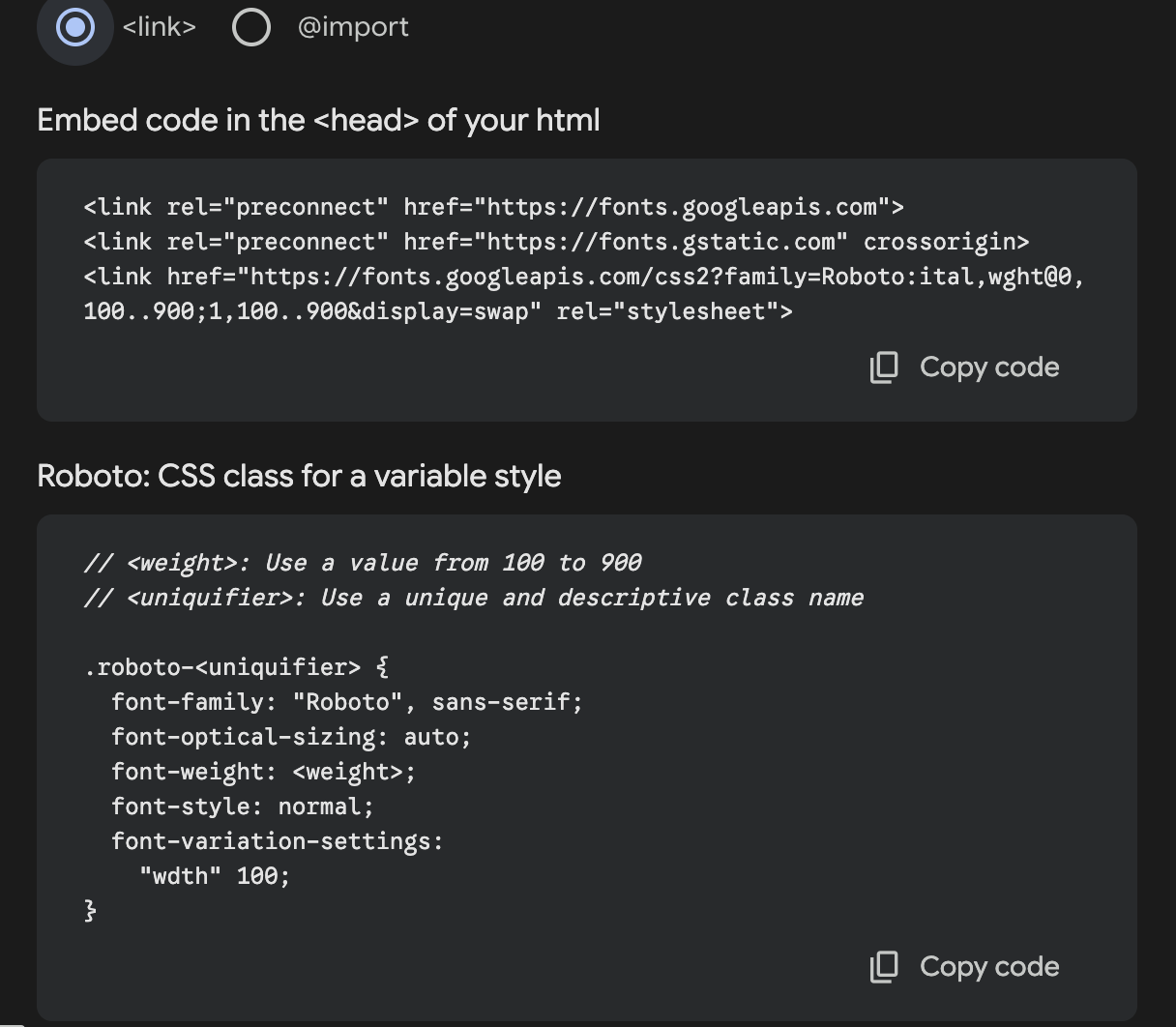The height and width of the screenshot is (1027, 1176).
Task: Click the @import option label
Action: click(353, 27)
